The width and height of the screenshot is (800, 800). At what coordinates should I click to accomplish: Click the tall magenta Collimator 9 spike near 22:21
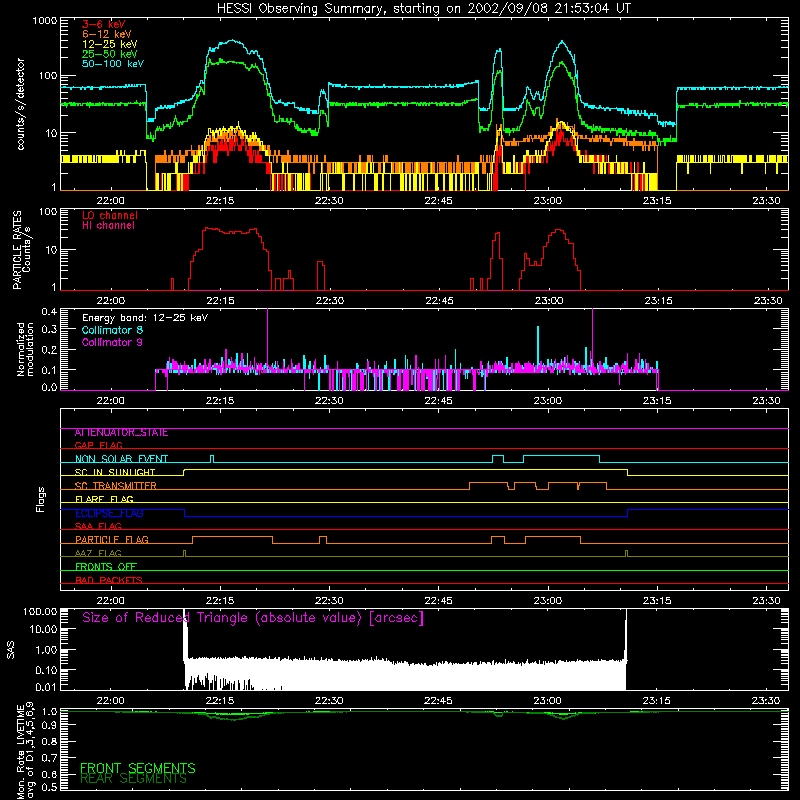coord(268,339)
